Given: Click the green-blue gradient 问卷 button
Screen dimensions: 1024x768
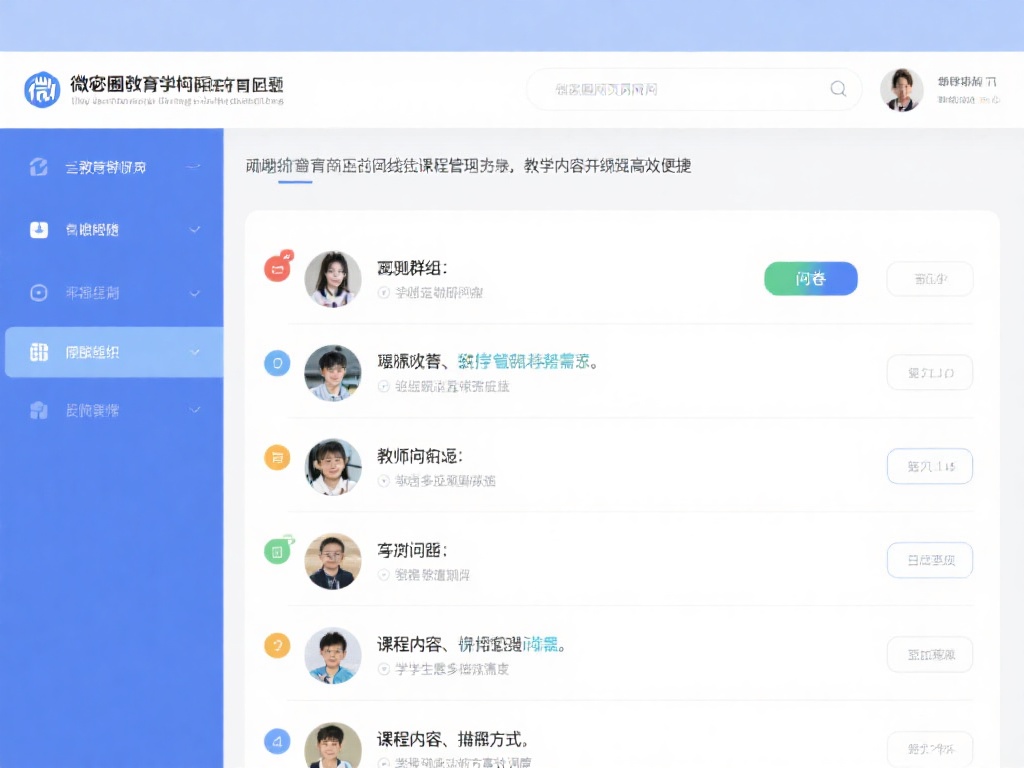Looking at the screenshot, I should click(810, 279).
